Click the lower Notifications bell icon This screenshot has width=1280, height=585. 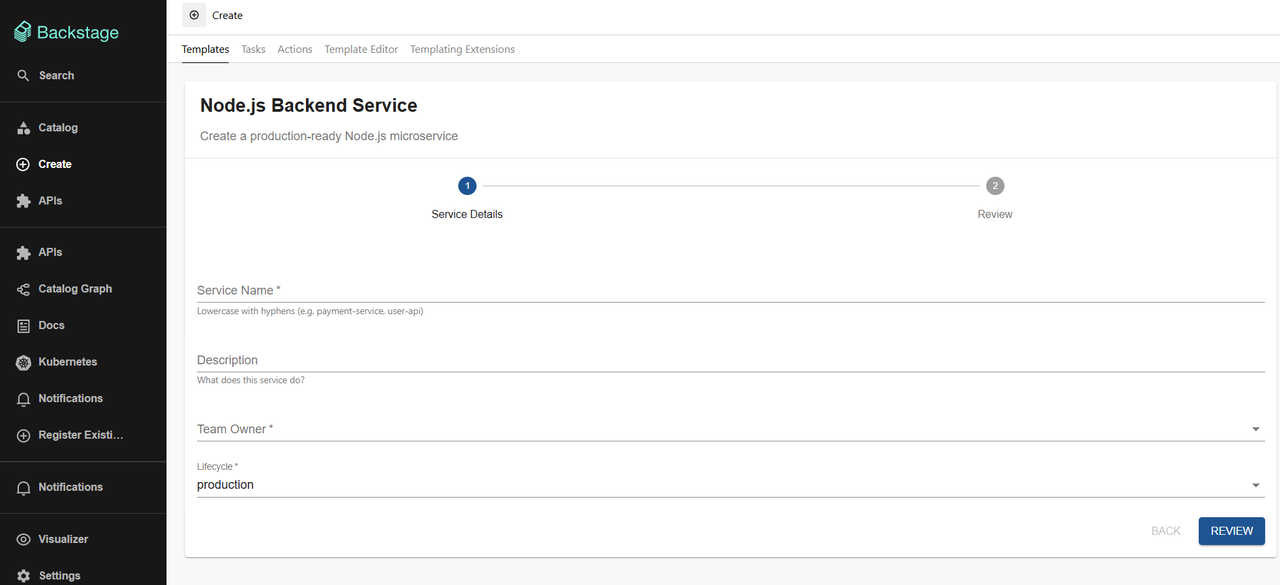click(23, 487)
